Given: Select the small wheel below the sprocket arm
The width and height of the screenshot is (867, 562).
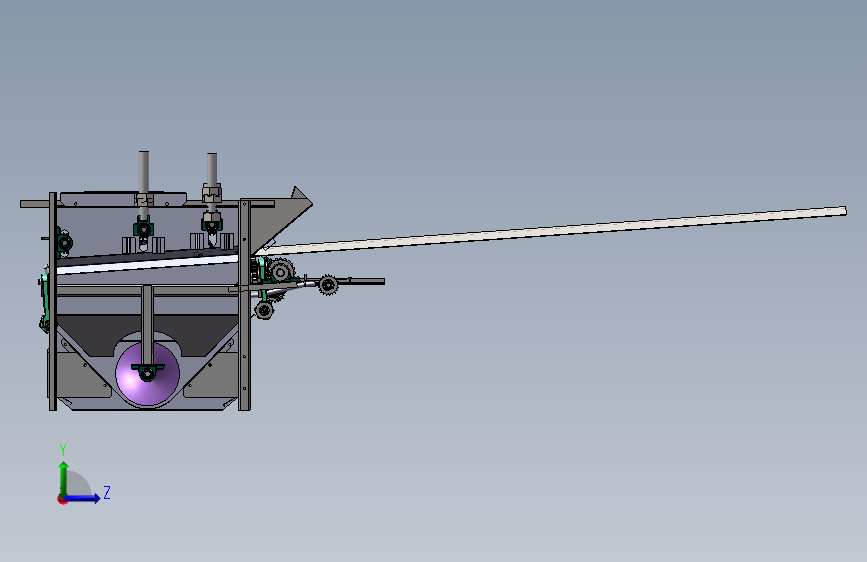Looking at the screenshot, I should pyautogui.click(x=264, y=310).
